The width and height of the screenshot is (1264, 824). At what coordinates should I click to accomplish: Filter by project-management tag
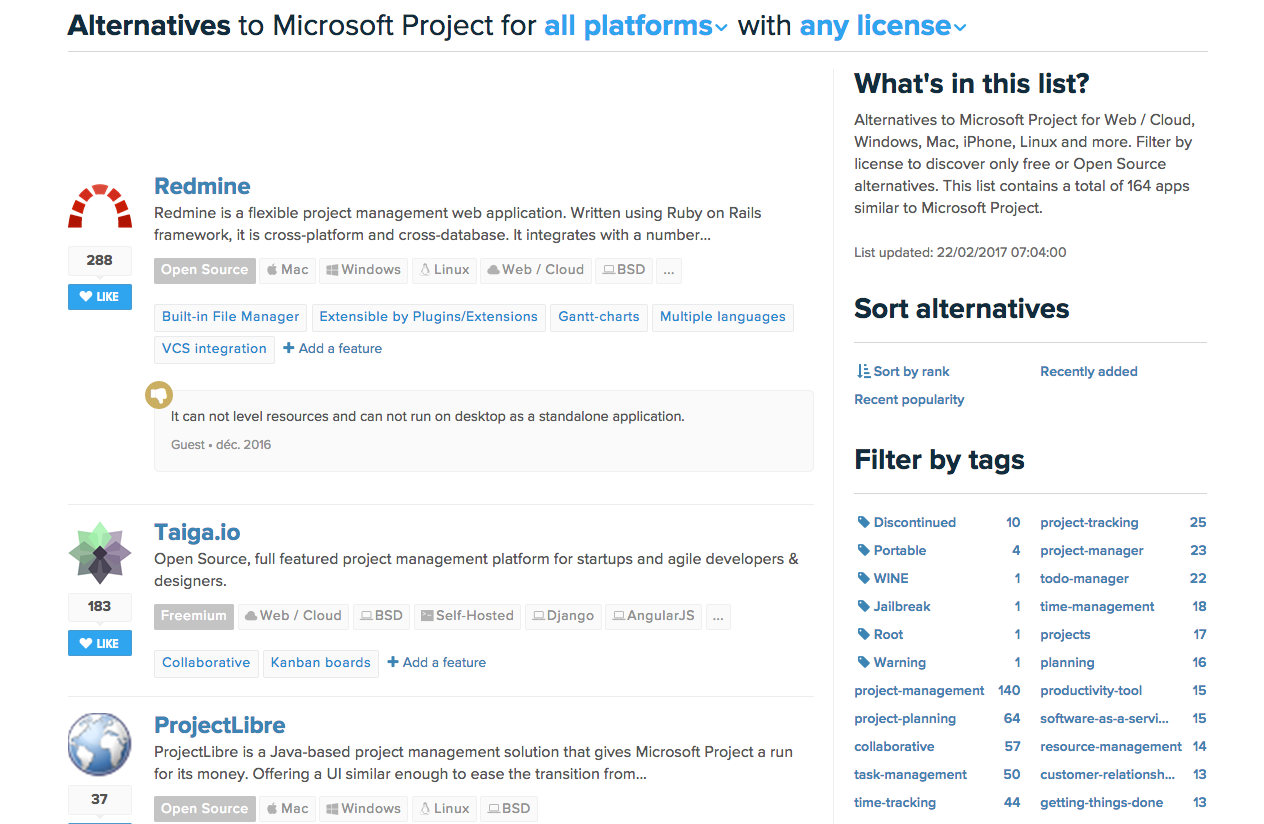(919, 690)
